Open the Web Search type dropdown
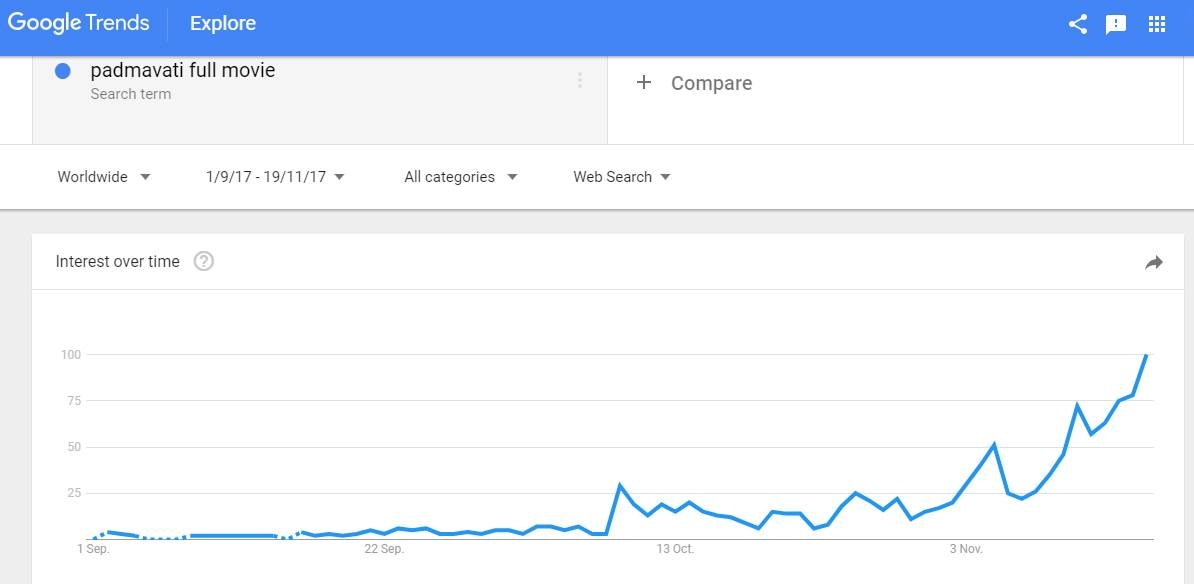The image size is (1194, 584). pos(621,177)
